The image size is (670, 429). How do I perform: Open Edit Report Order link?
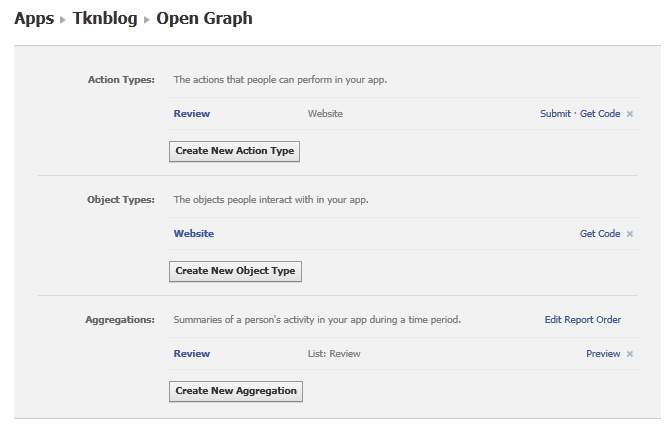[582, 320]
